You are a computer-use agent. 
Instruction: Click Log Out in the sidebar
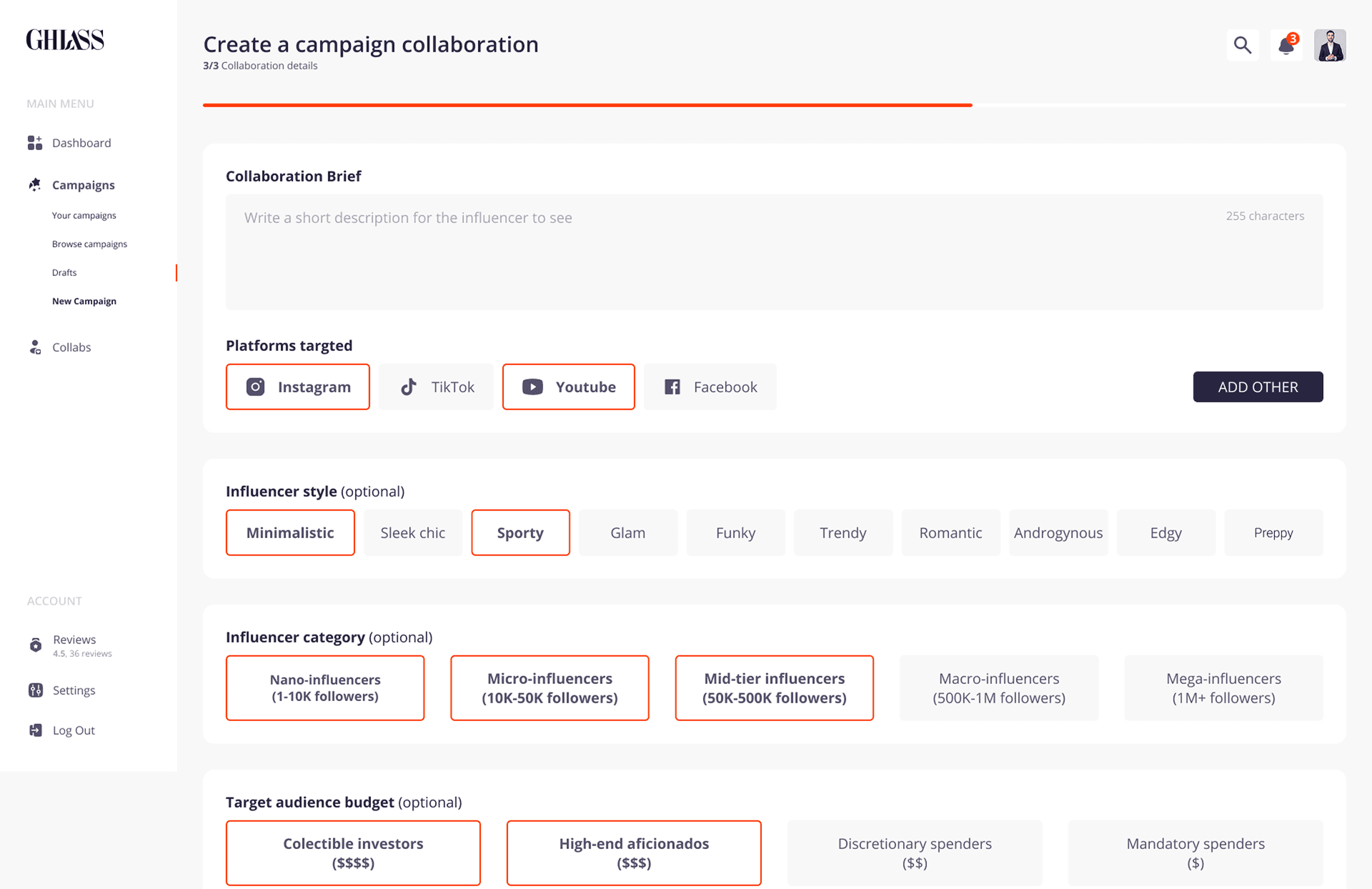tap(74, 730)
